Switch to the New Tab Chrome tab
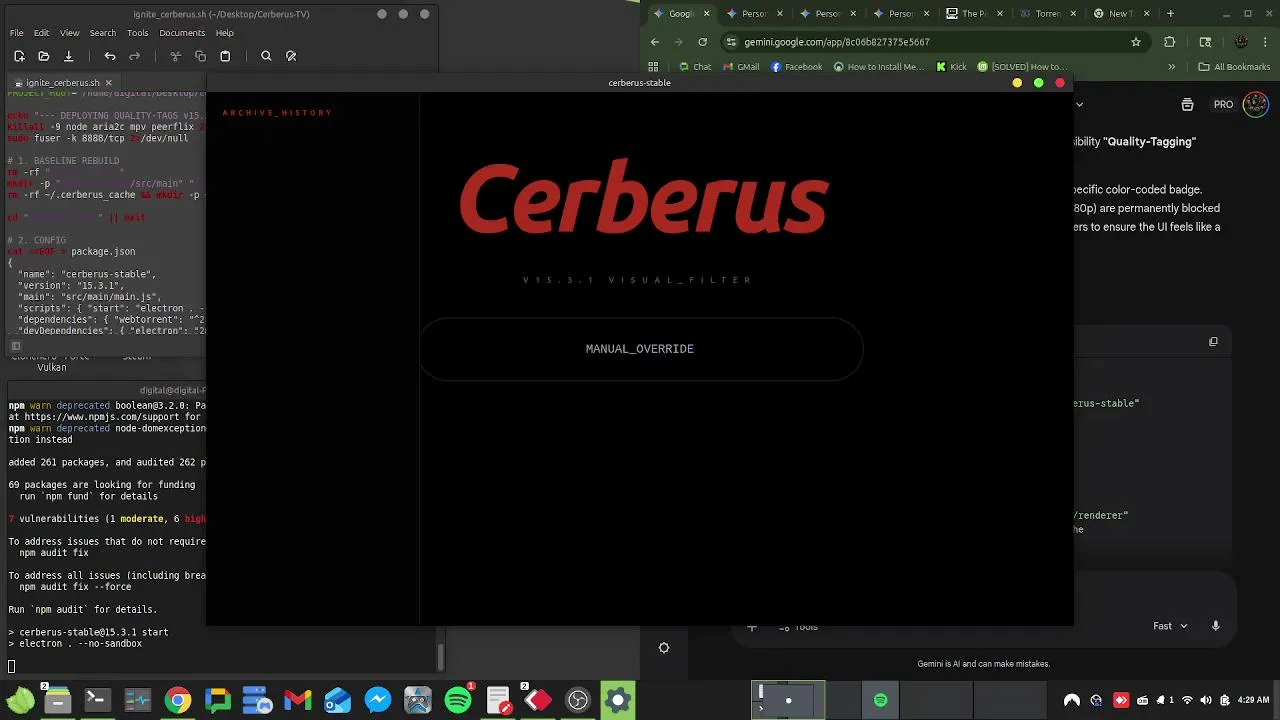 click(1120, 13)
